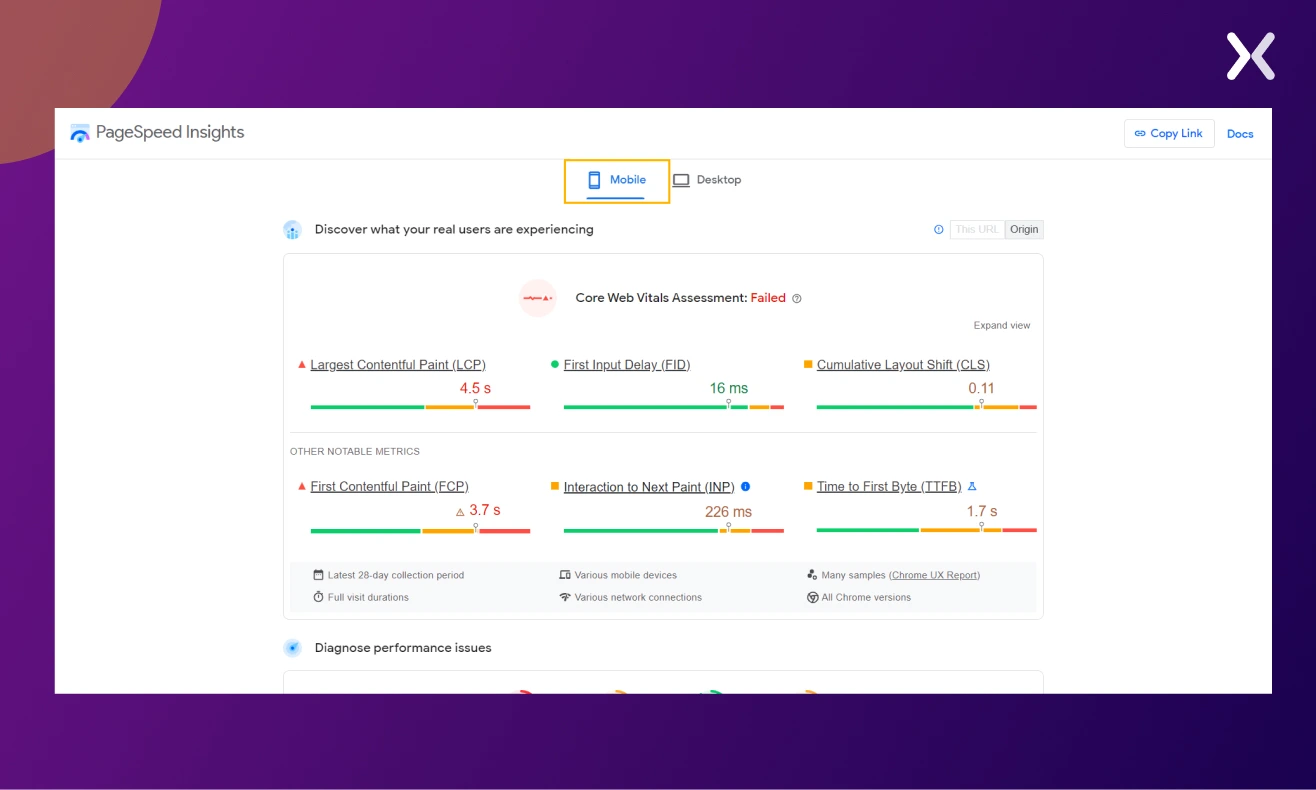Click the FCP distribution bar
The height and width of the screenshot is (790, 1316).
pos(420,530)
